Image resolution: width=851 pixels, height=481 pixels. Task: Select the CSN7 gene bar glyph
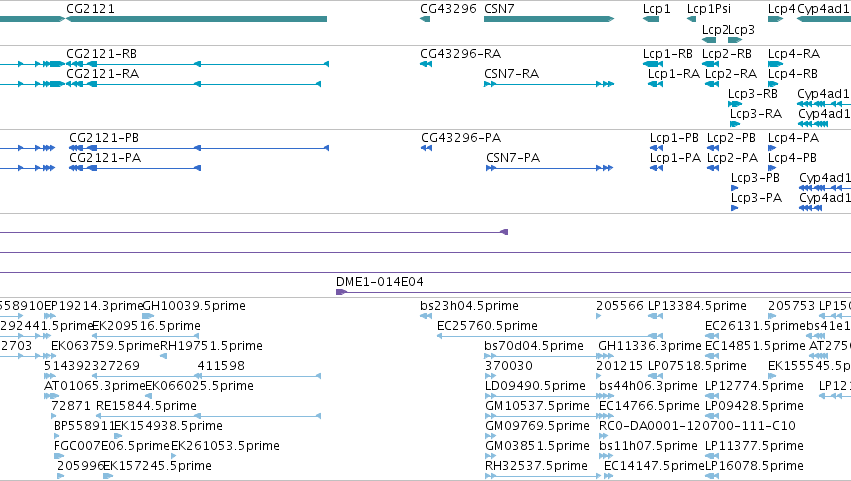coord(549,19)
